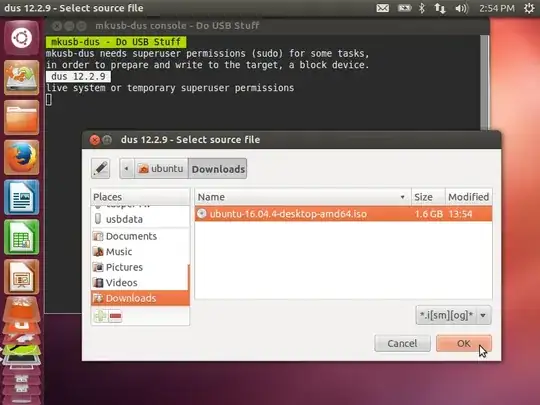Viewport: 540px width, 405px height.
Task: Open LibreOffice Calc from launcher
Action: [21, 237]
